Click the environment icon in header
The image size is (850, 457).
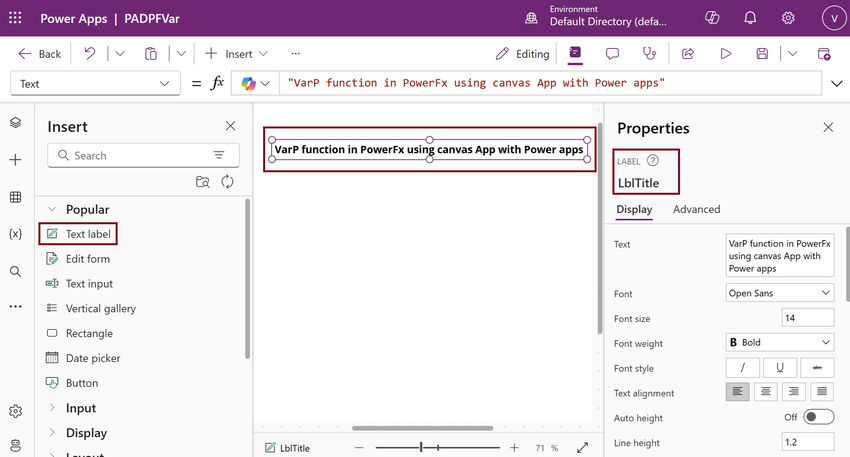tap(531, 18)
